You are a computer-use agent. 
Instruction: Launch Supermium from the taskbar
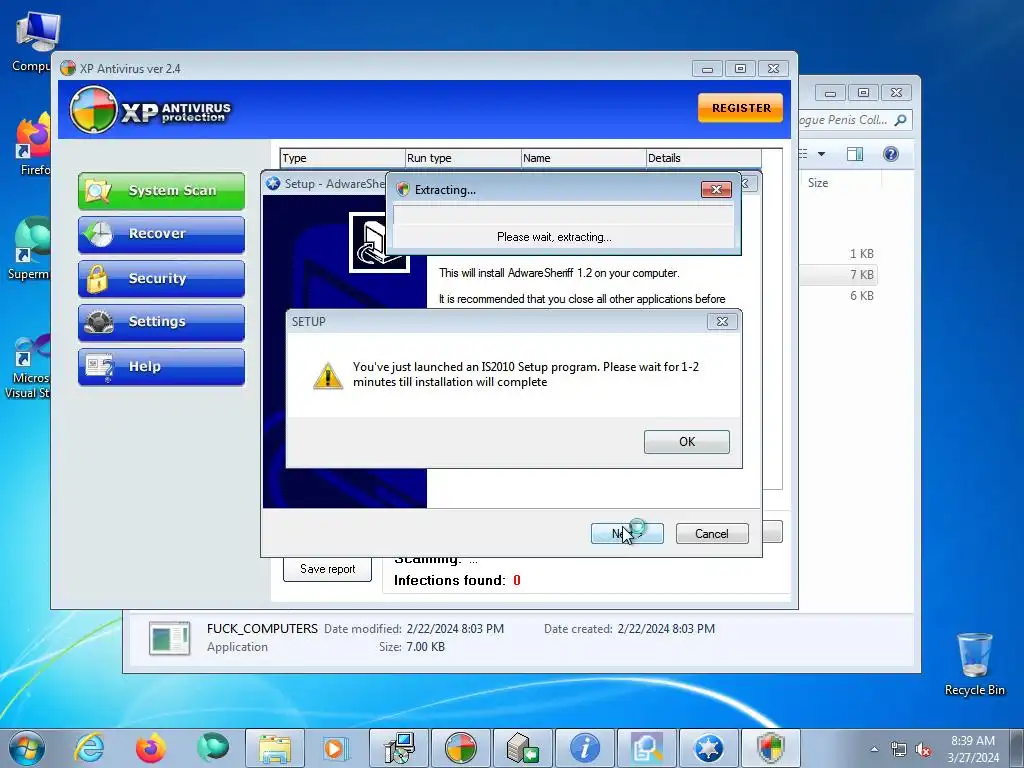click(213, 748)
